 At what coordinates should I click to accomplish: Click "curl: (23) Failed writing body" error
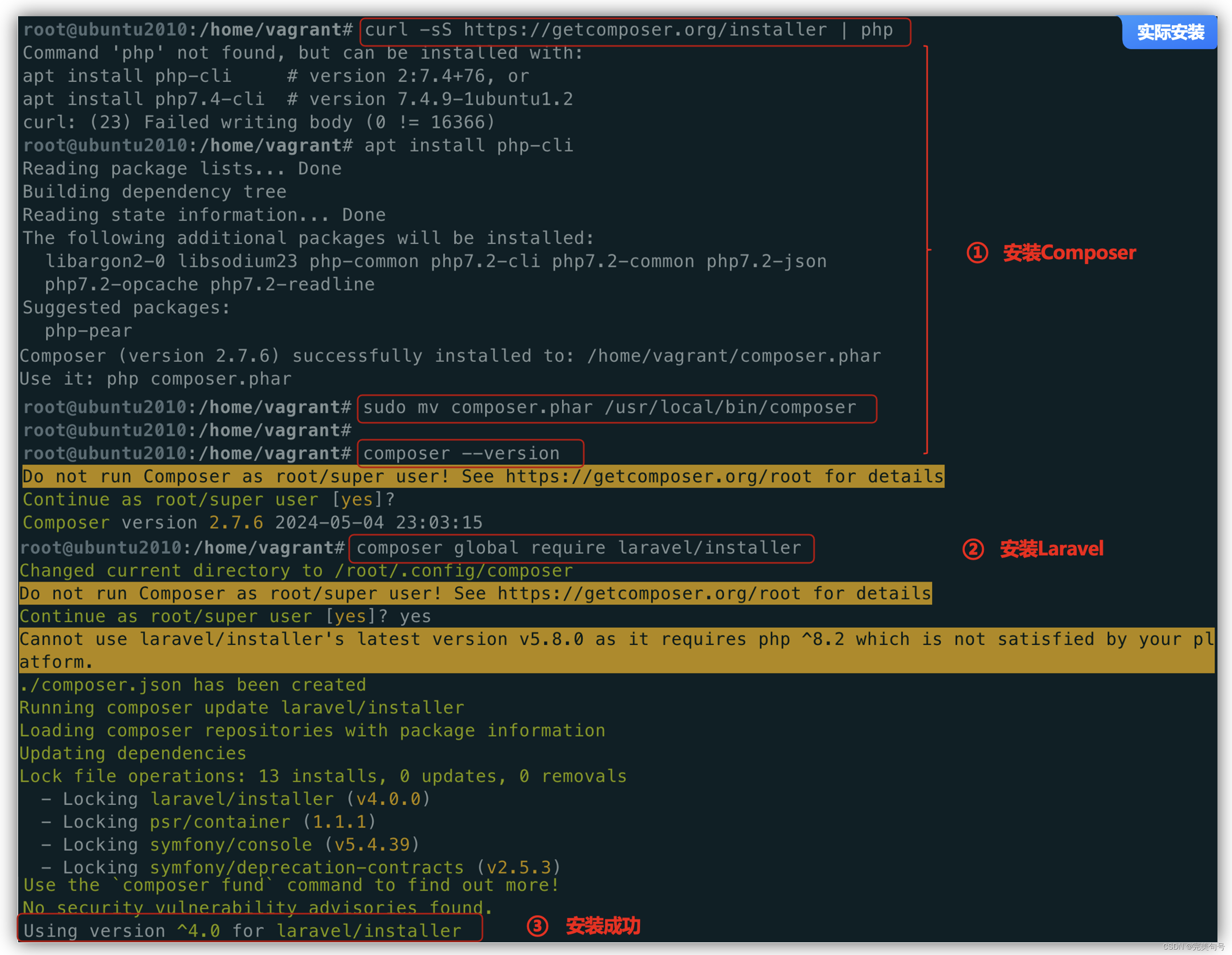[259, 122]
